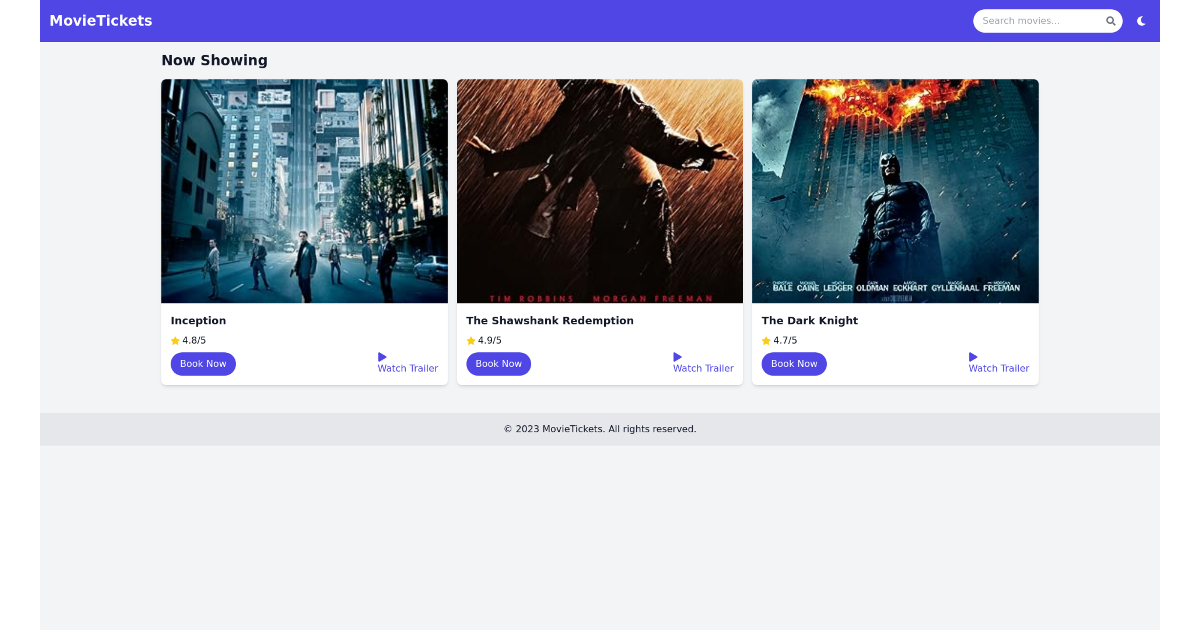Click The Dark Knight poster image
Screen dimensions: 1200x630
894,190
